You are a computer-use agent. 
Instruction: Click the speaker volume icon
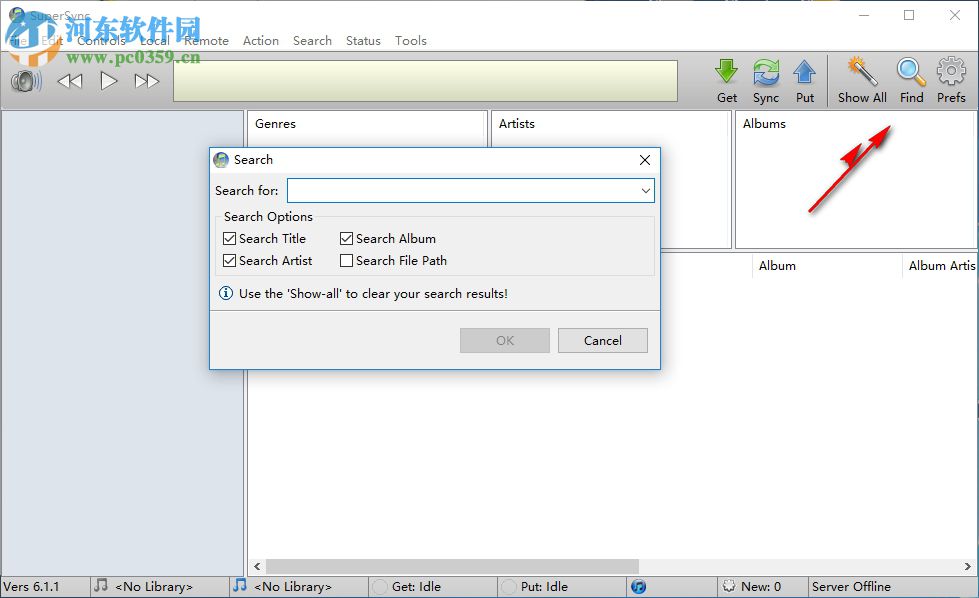(x=26, y=81)
